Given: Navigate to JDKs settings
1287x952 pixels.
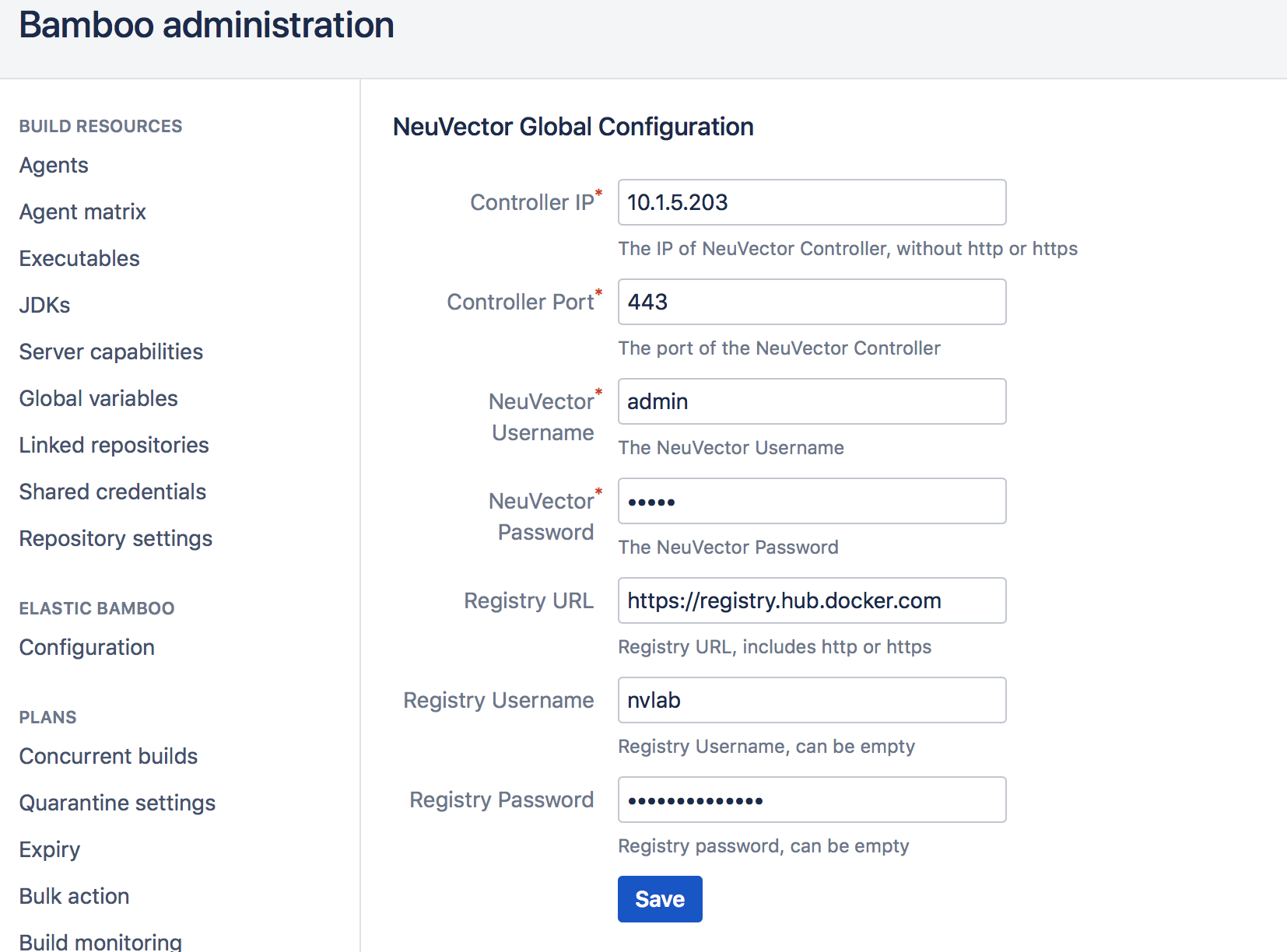Looking at the screenshot, I should 44,305.
